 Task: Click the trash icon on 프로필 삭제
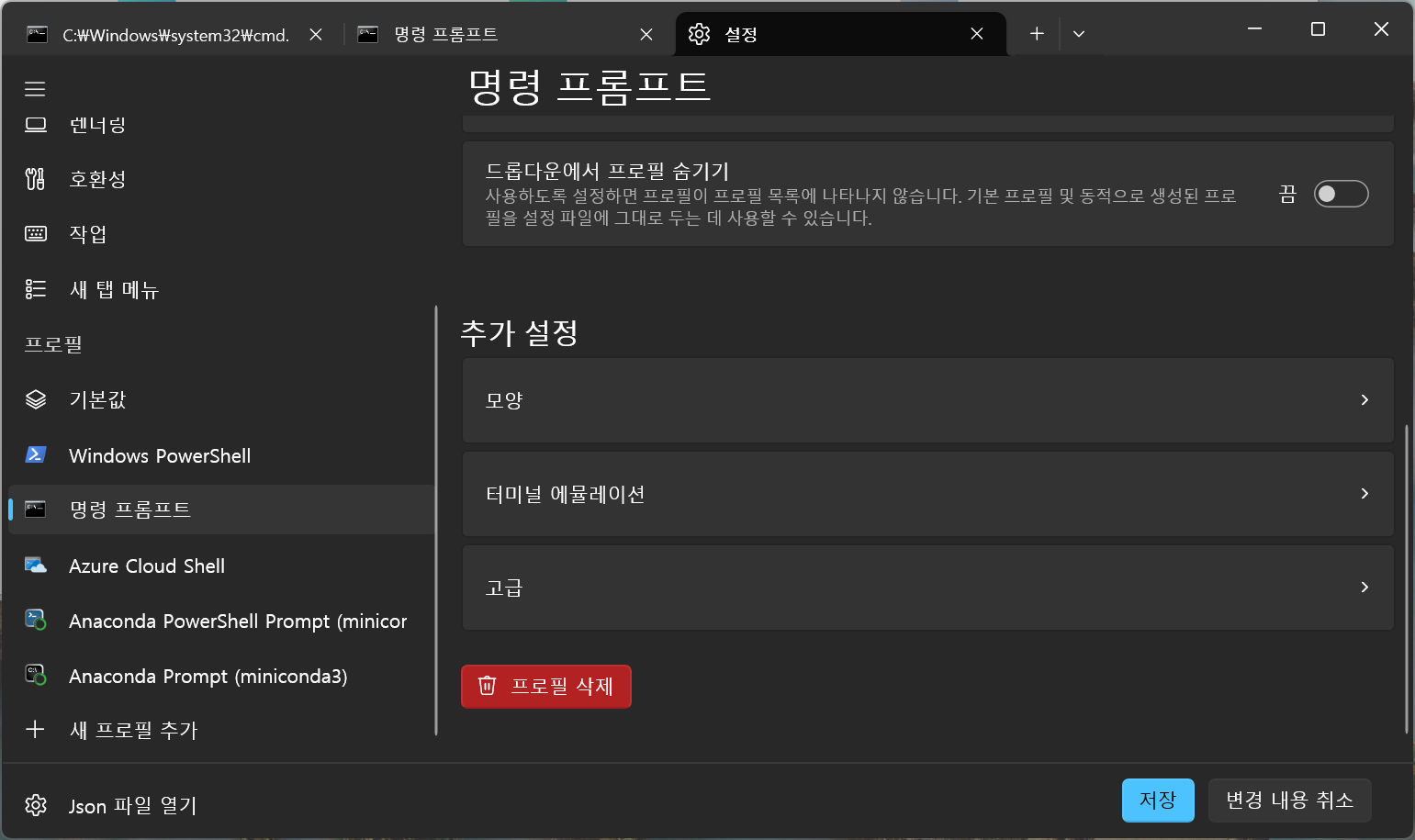tap(488, 686)
